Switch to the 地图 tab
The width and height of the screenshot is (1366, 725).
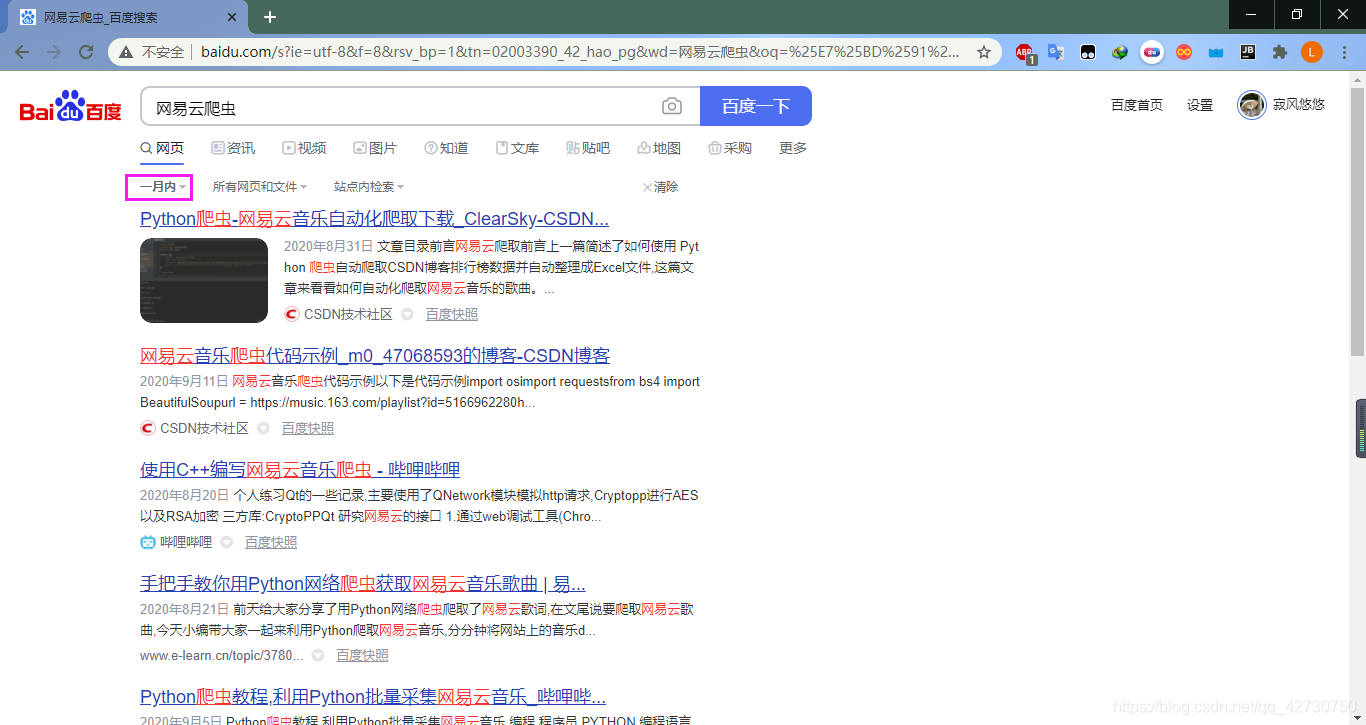coord(659,148)
